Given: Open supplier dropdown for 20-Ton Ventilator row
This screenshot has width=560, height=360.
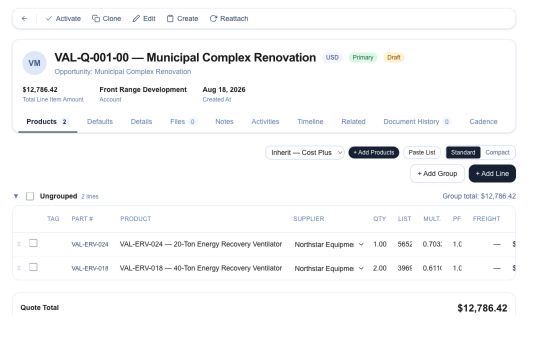Looking at the screenshot, I should pos(329,244).
